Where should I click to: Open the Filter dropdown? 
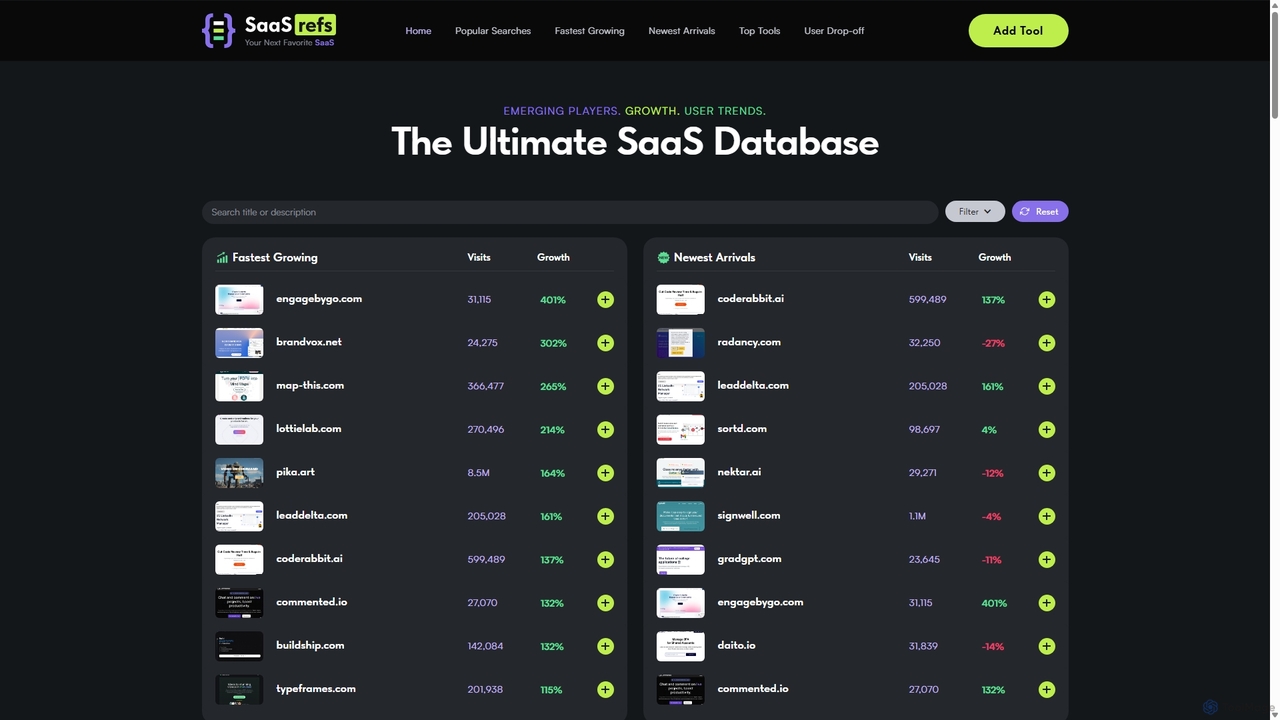(975, 212)
